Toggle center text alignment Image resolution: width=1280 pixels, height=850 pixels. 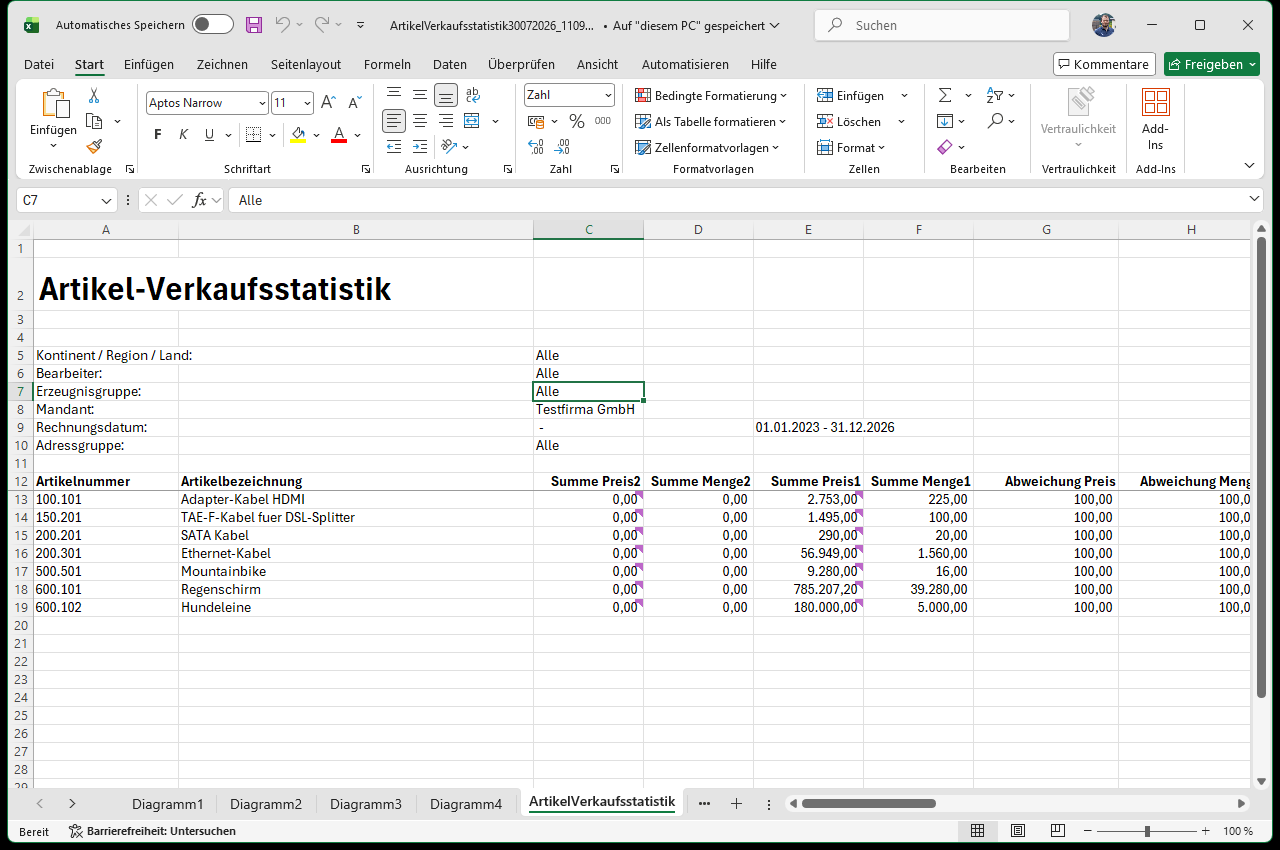[x=420, y=121]
